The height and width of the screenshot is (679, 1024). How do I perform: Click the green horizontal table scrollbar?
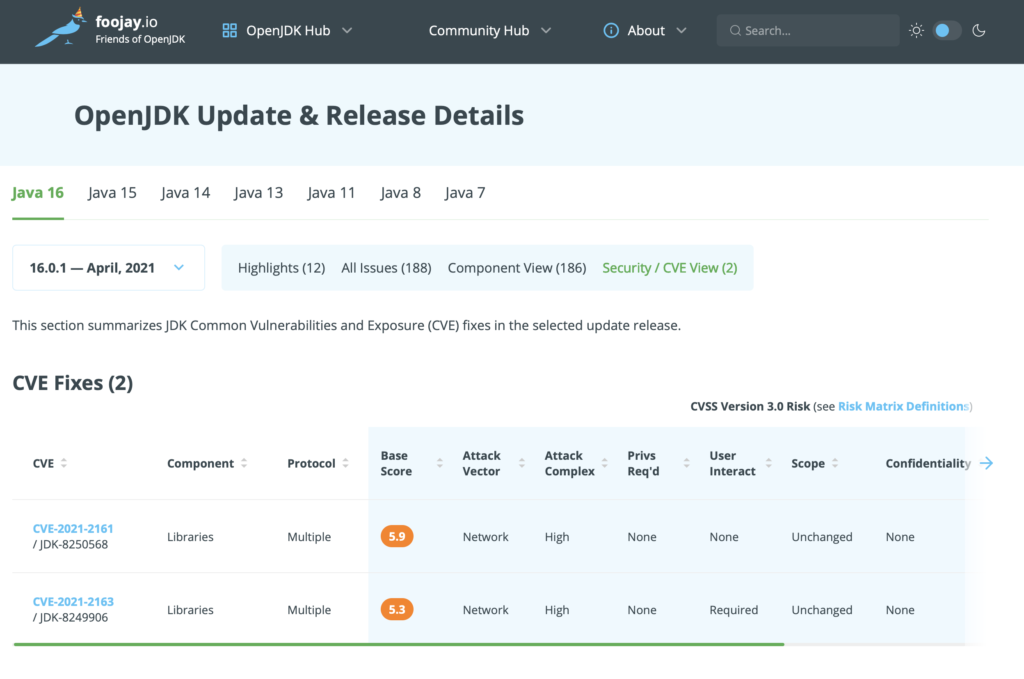[398, 644]
